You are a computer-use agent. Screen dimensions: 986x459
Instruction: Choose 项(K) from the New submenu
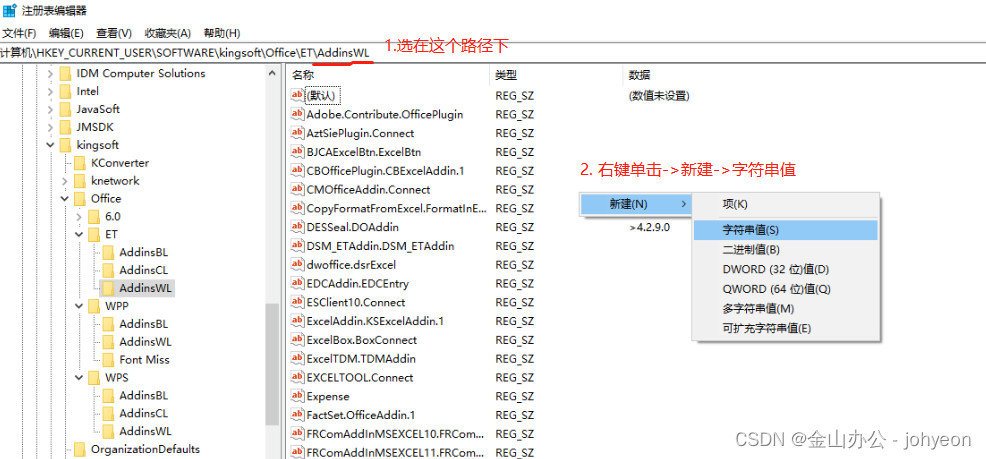(x=785, y=204)
